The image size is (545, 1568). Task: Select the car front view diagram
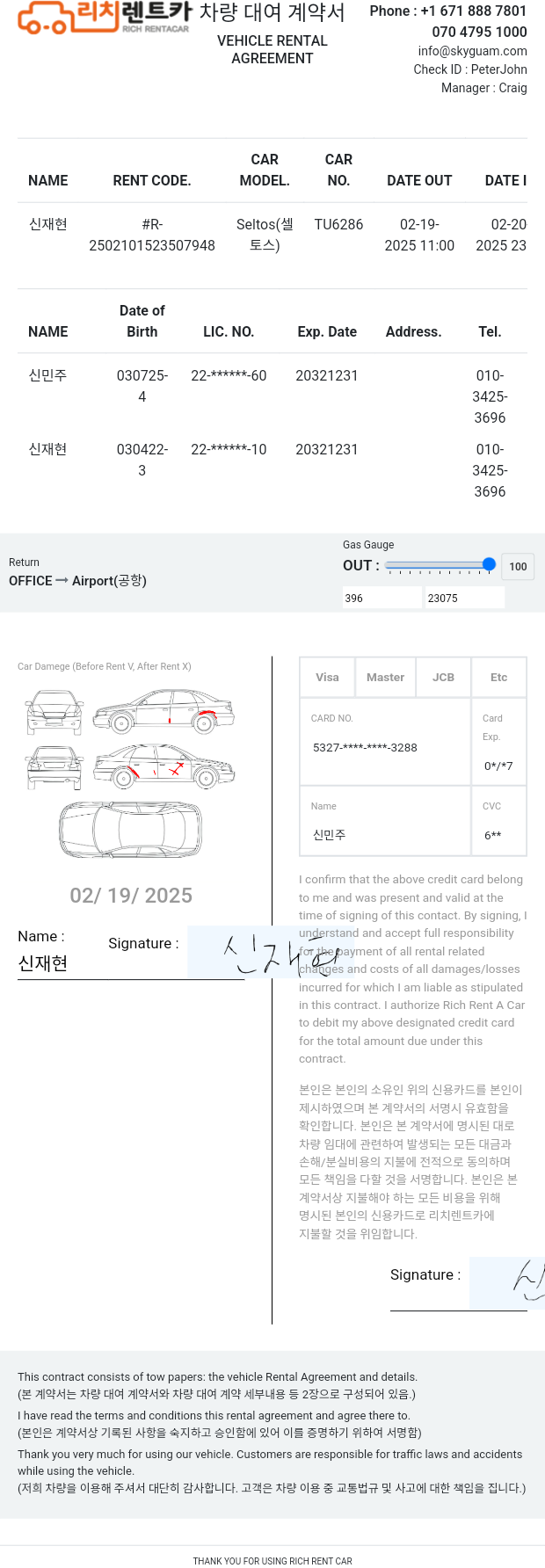(x=54, y=713)
